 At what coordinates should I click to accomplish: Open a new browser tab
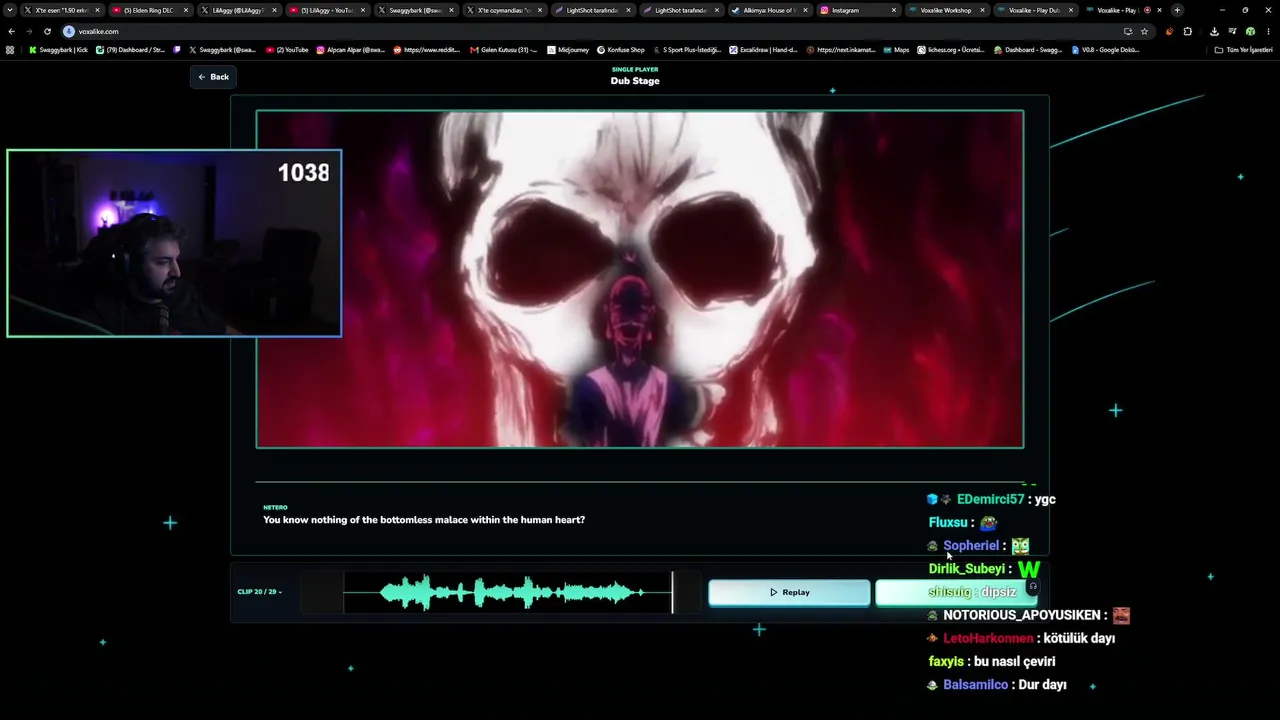click(1177, 10)
